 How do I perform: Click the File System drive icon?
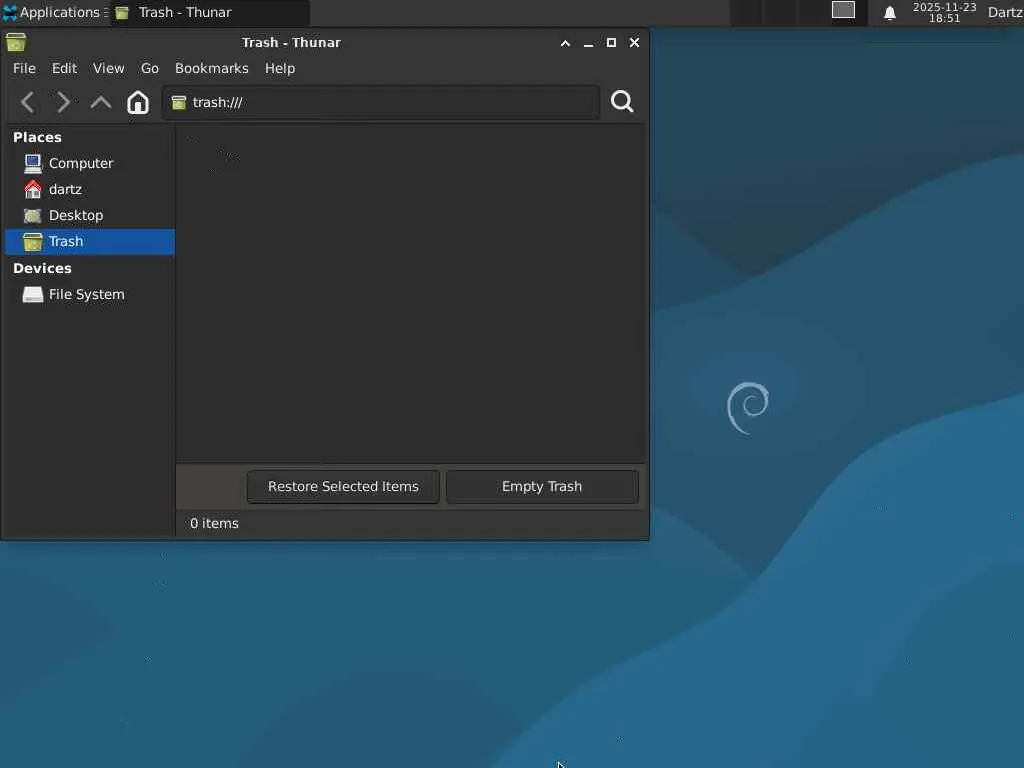pyautogui.click(x=33, y=295)
